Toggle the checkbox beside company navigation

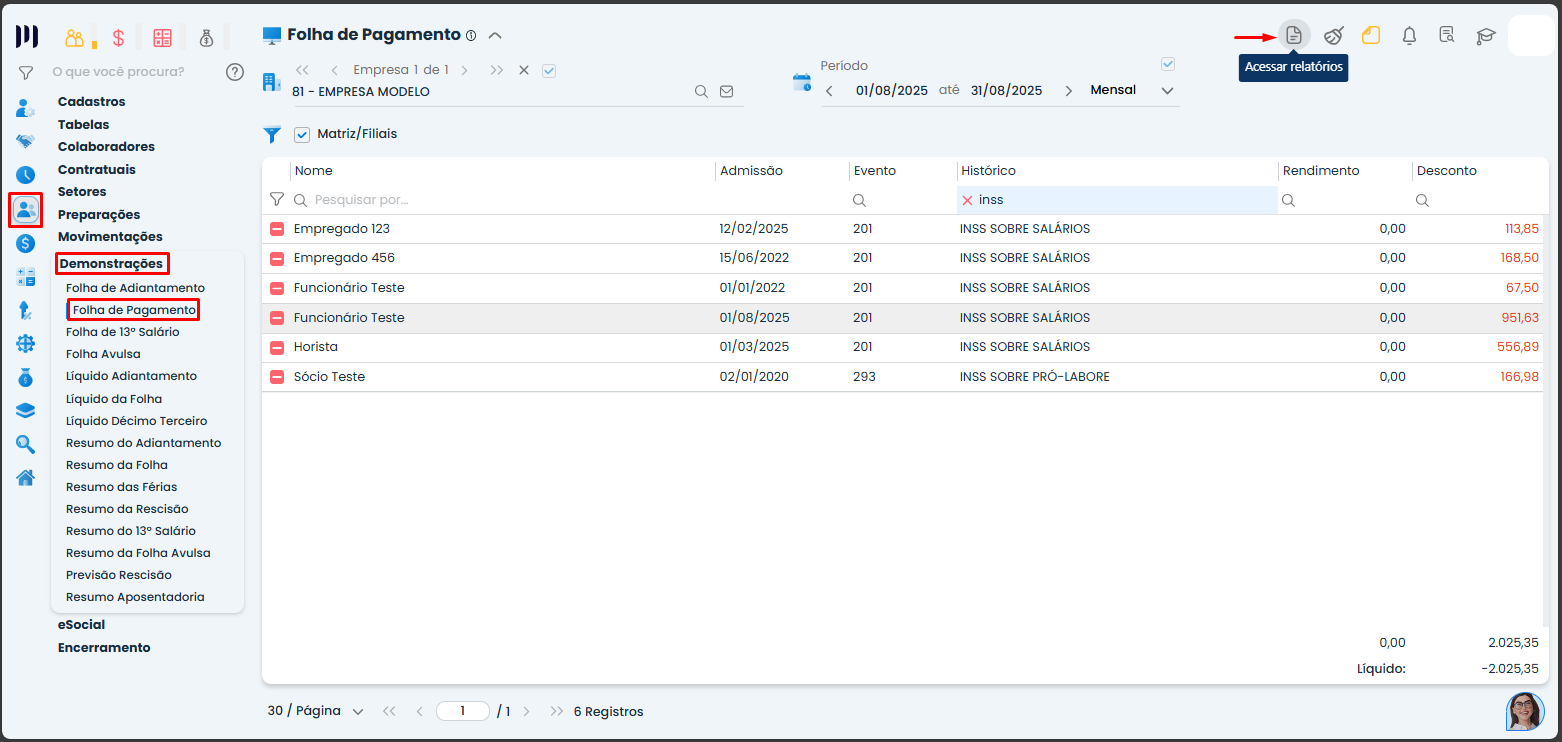tap(548, 70)
